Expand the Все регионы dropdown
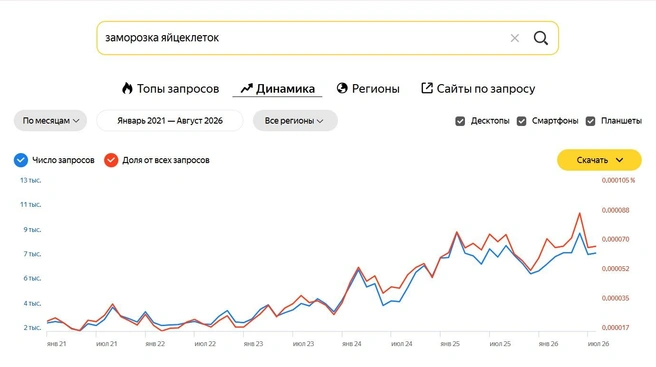 (x=295, y=121)
